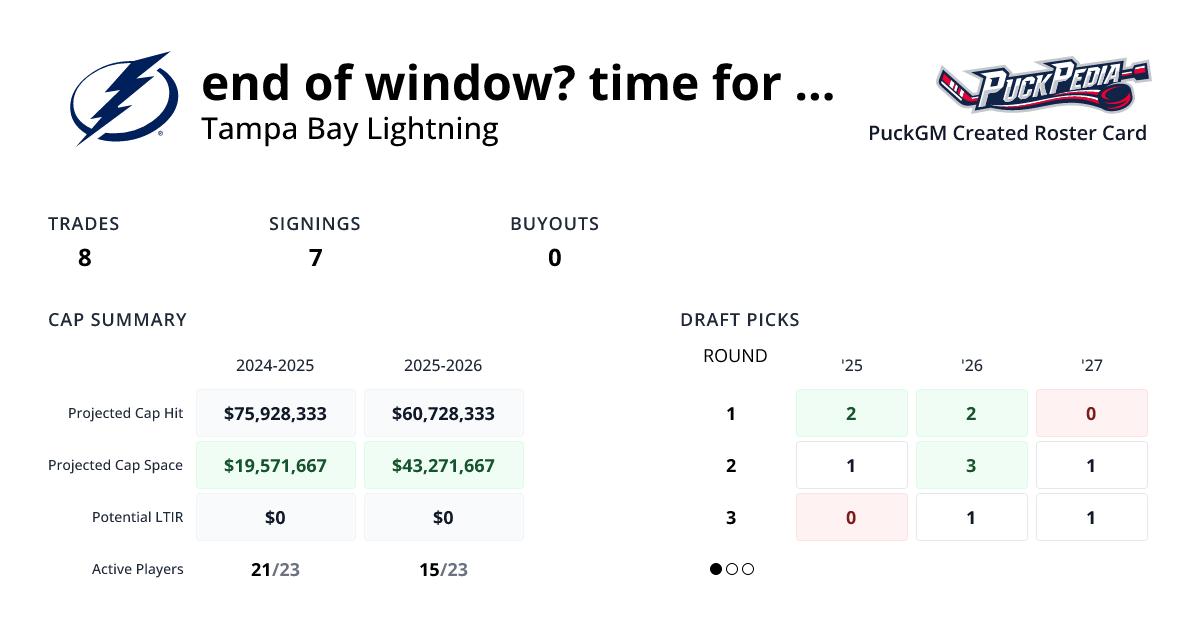Image resolution: width=1200 pixels, height=630 pixels.
Task: Open the 2024-2025 season column header
Action: (276, 365)
